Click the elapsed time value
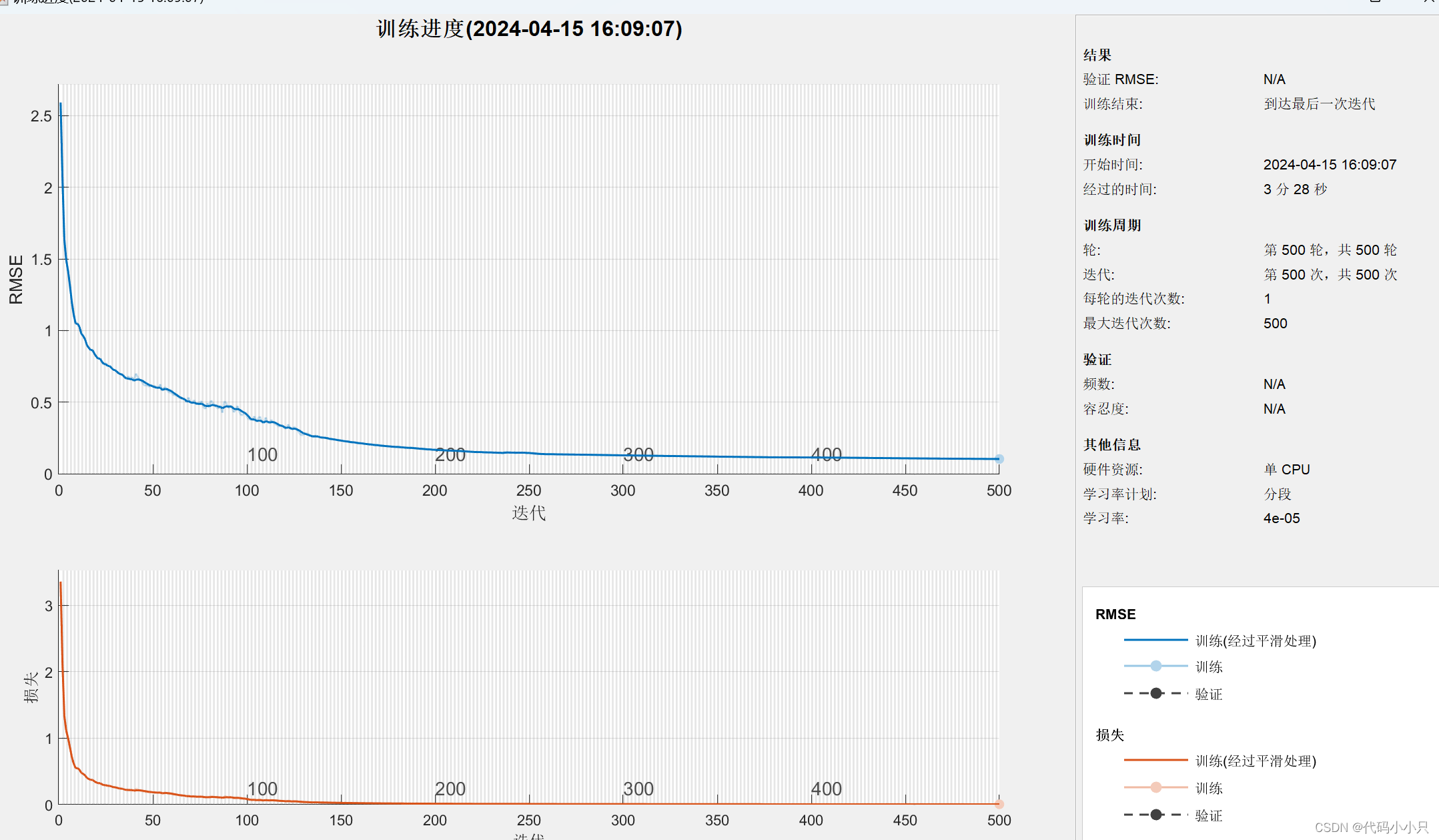This screenshot has height=840, width=1439. (1294, 189)
